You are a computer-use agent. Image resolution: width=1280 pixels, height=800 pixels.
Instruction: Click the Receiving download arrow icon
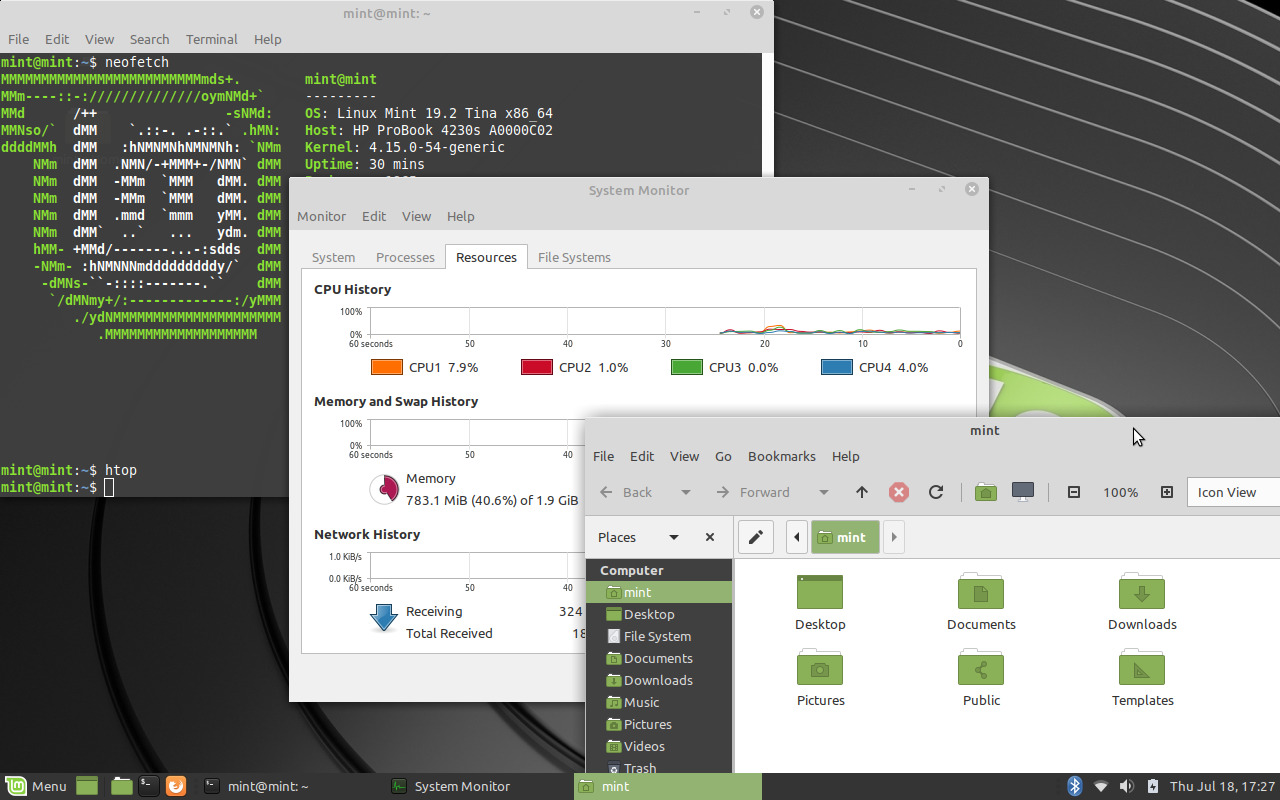[x=384, y=618]
